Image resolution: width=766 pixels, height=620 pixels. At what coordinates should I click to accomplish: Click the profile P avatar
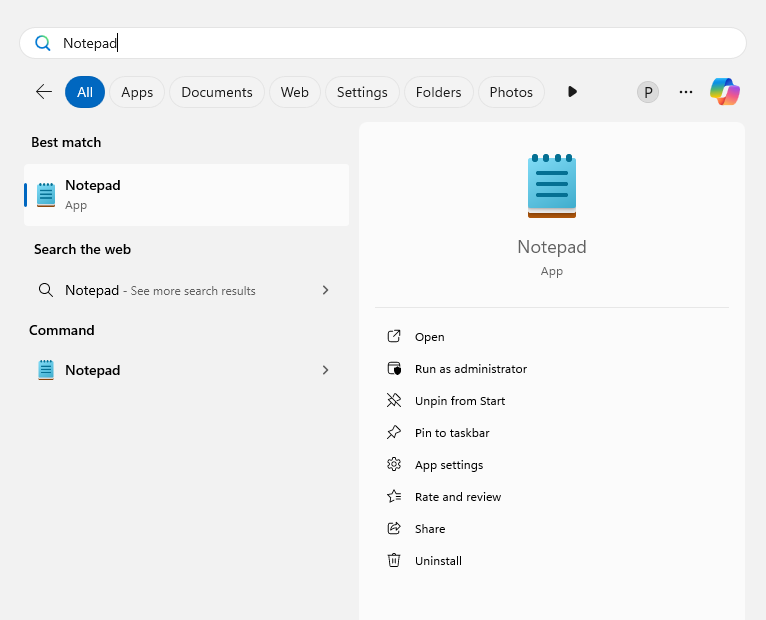648,92
